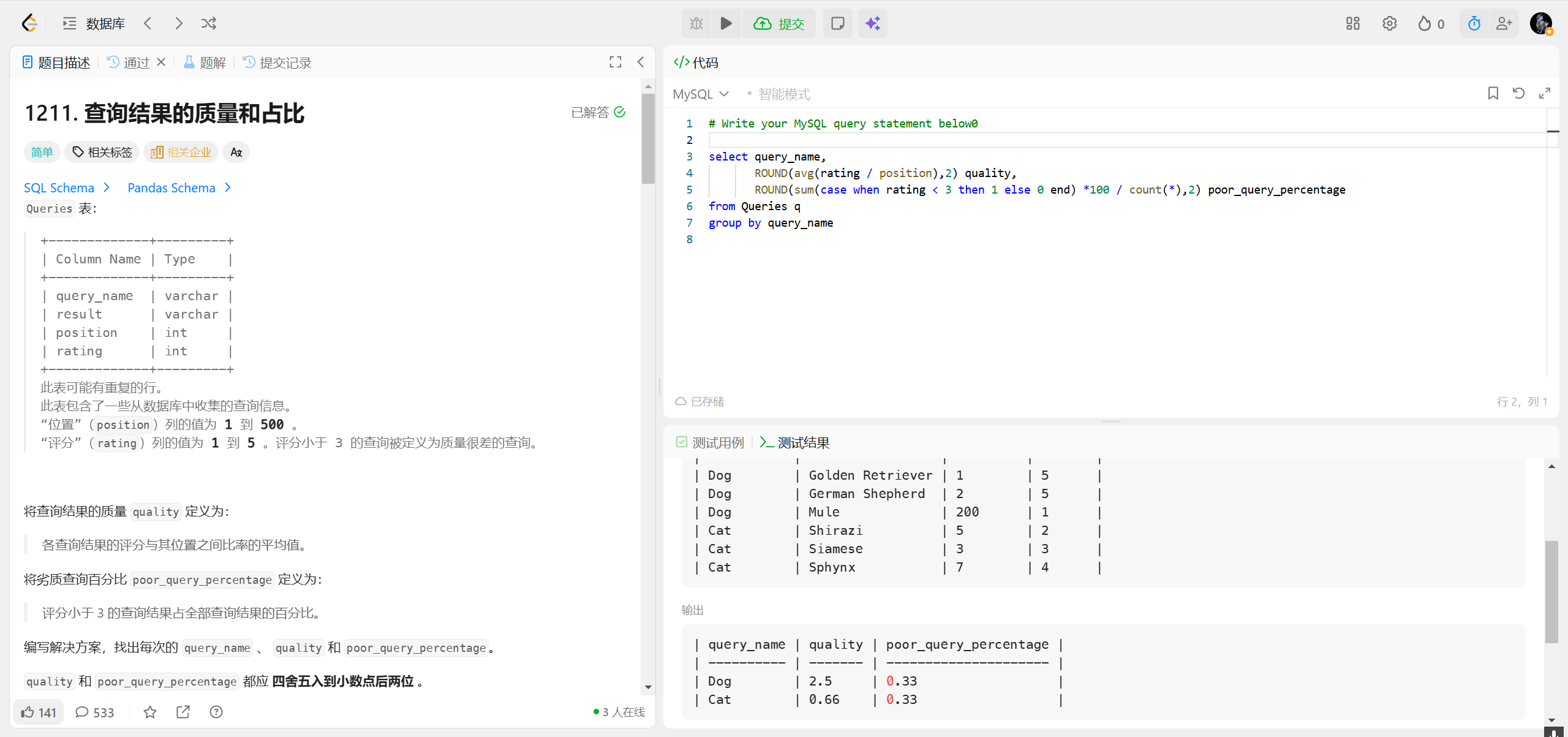Bookmark the code with bookmark icon

[x=1493, y=93]
